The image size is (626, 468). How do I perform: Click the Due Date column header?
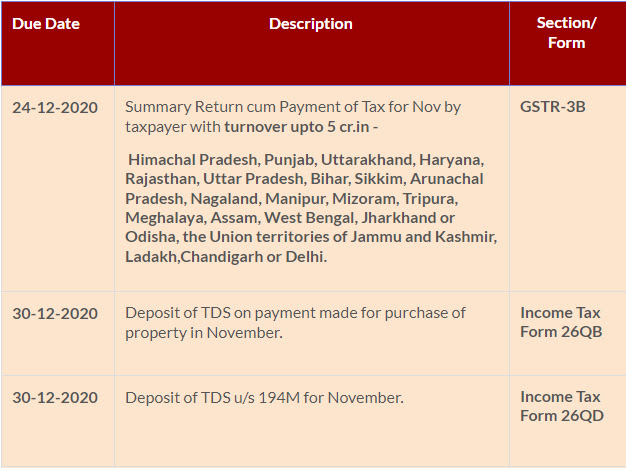[x=46, y=24]
